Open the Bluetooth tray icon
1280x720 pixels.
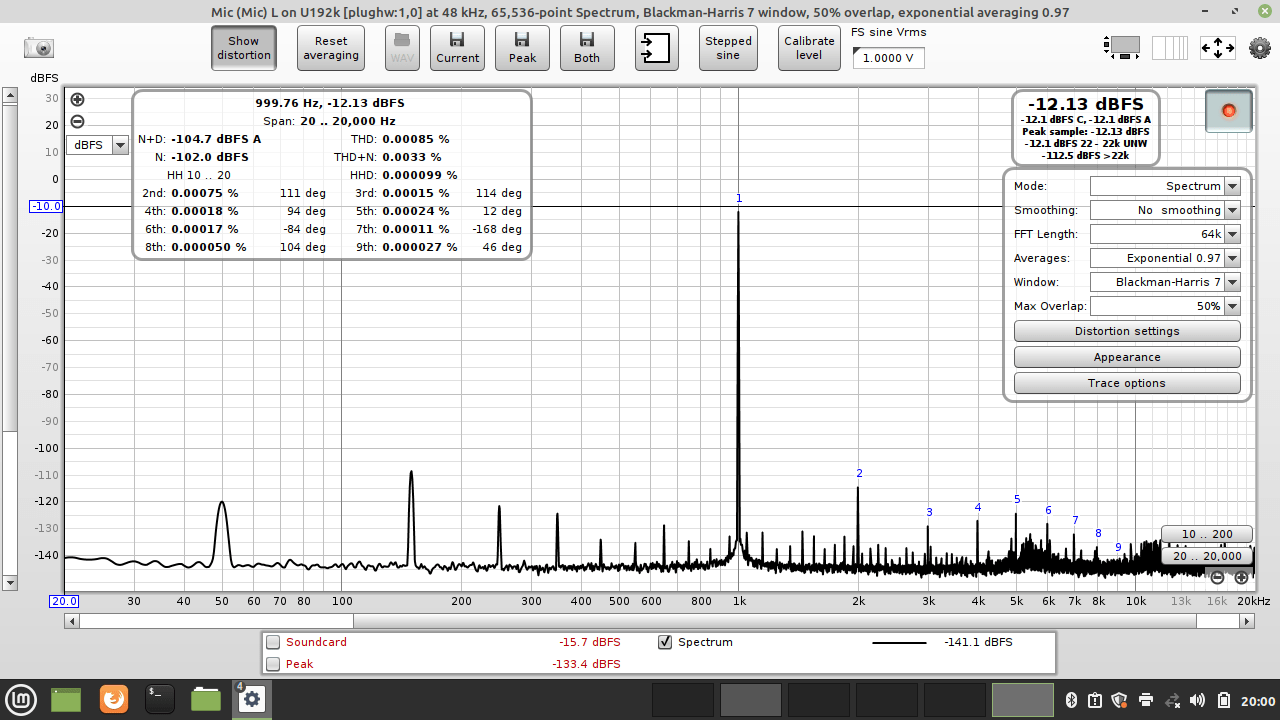coord(1069,700)
